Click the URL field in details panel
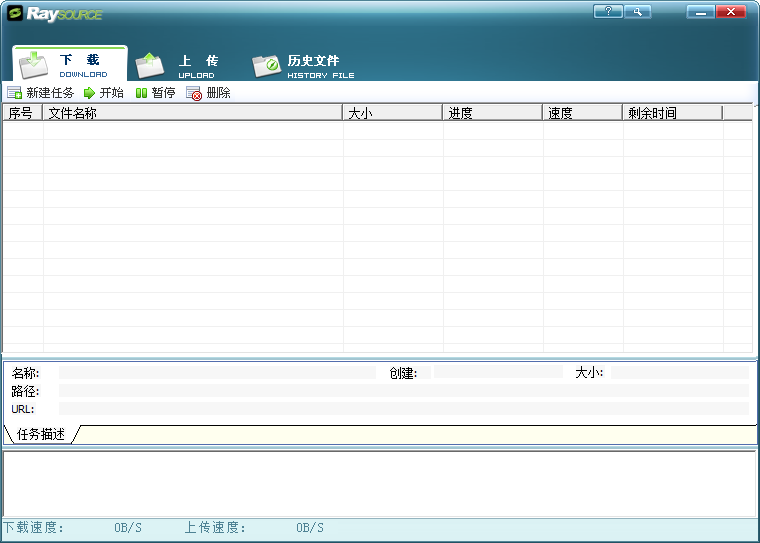Screen dimensions: 760x543 (x=403, y=408)
